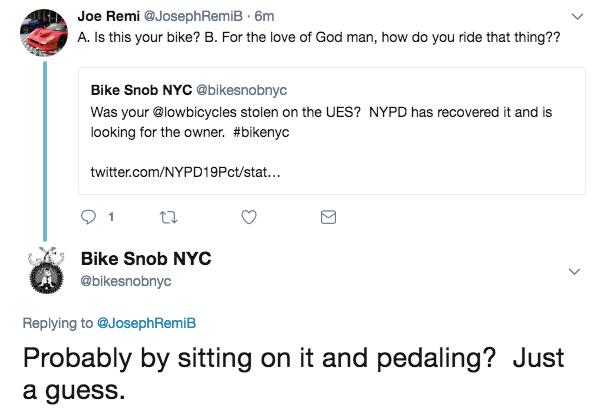Like Joe Remi's tweet with the heart

(250, 216)
